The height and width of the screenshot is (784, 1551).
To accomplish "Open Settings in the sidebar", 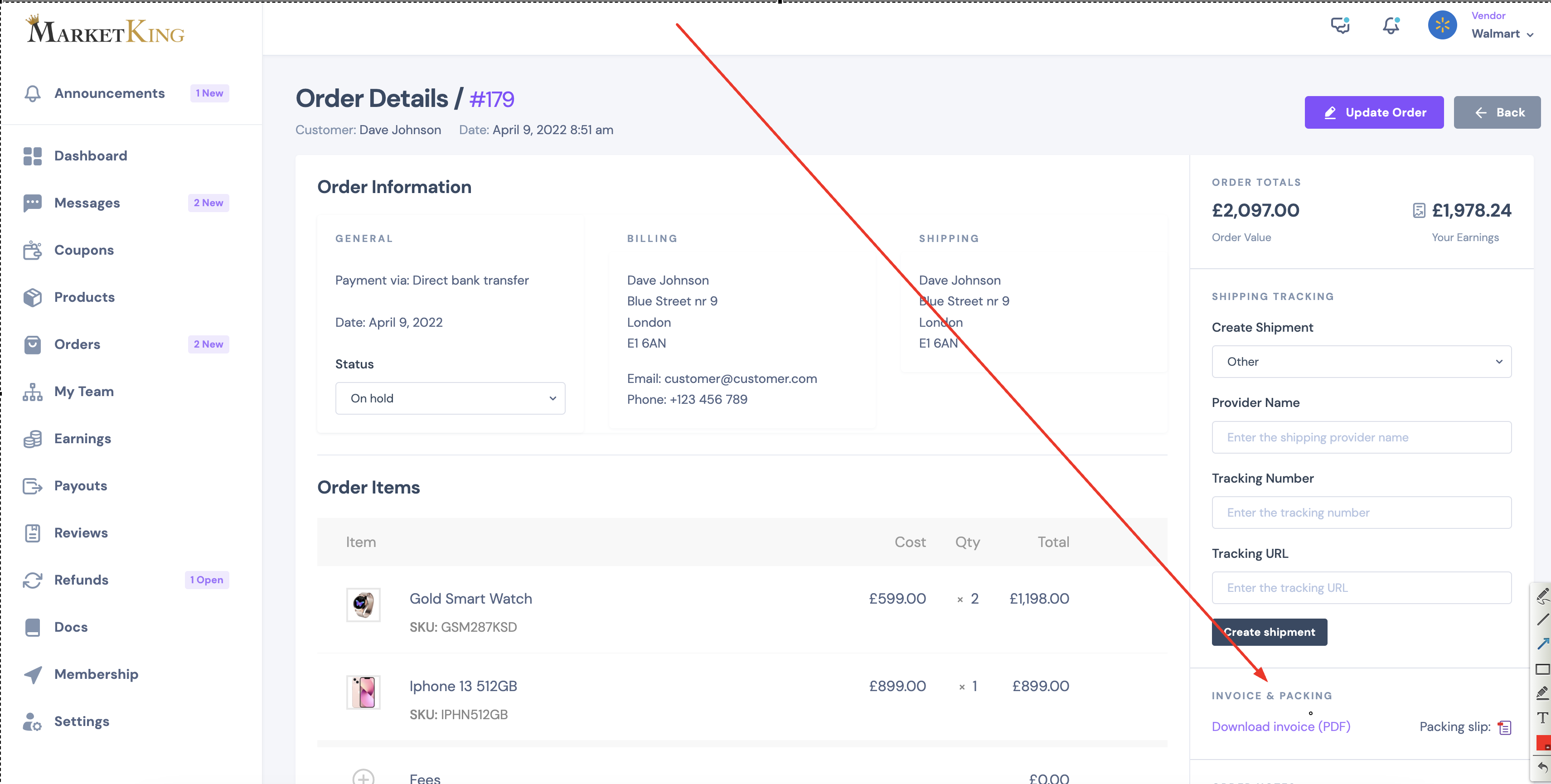I will pyautogui.click(x=81, y=721).
